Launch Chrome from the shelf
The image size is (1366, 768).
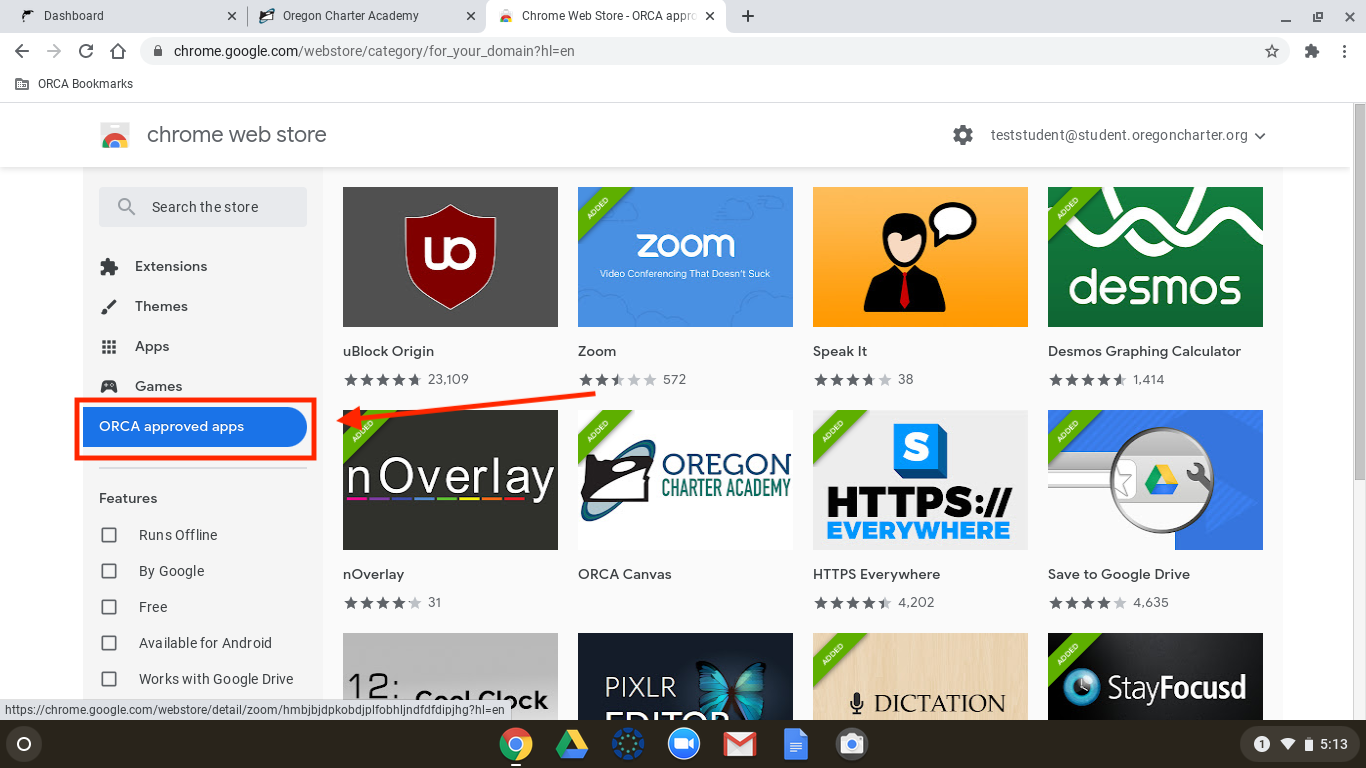tap(516, 744)
